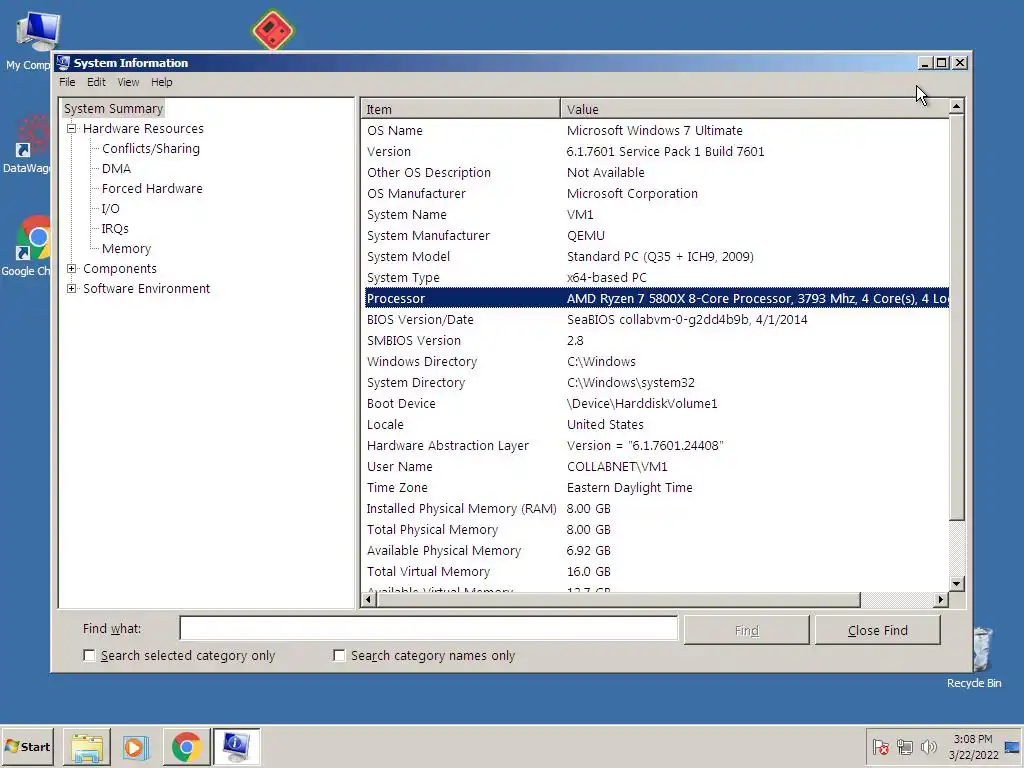
Task: Enable Search category names only
Action: [x=339, y=655]
